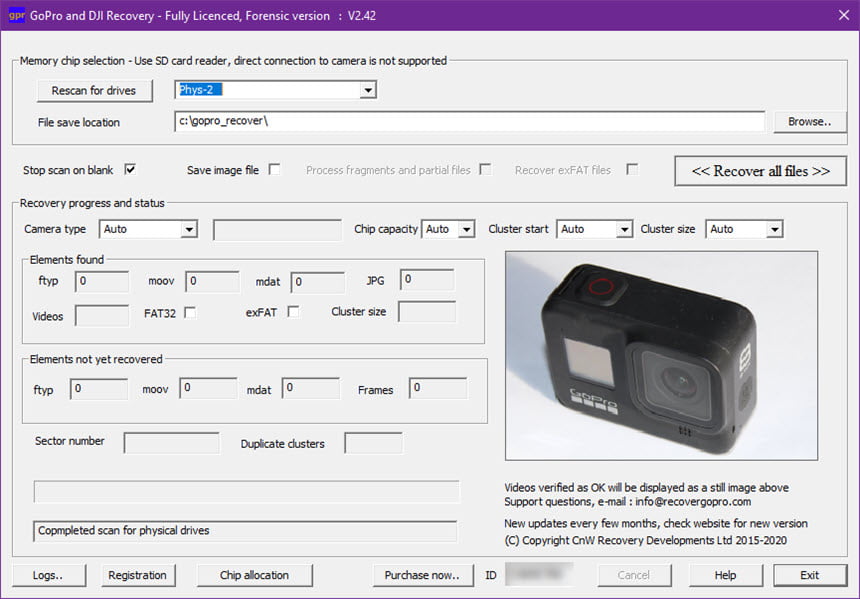Screen dimensions: 860x599
Task: Click the GoPro camera preview image
Action: click(x=661, y=355)
